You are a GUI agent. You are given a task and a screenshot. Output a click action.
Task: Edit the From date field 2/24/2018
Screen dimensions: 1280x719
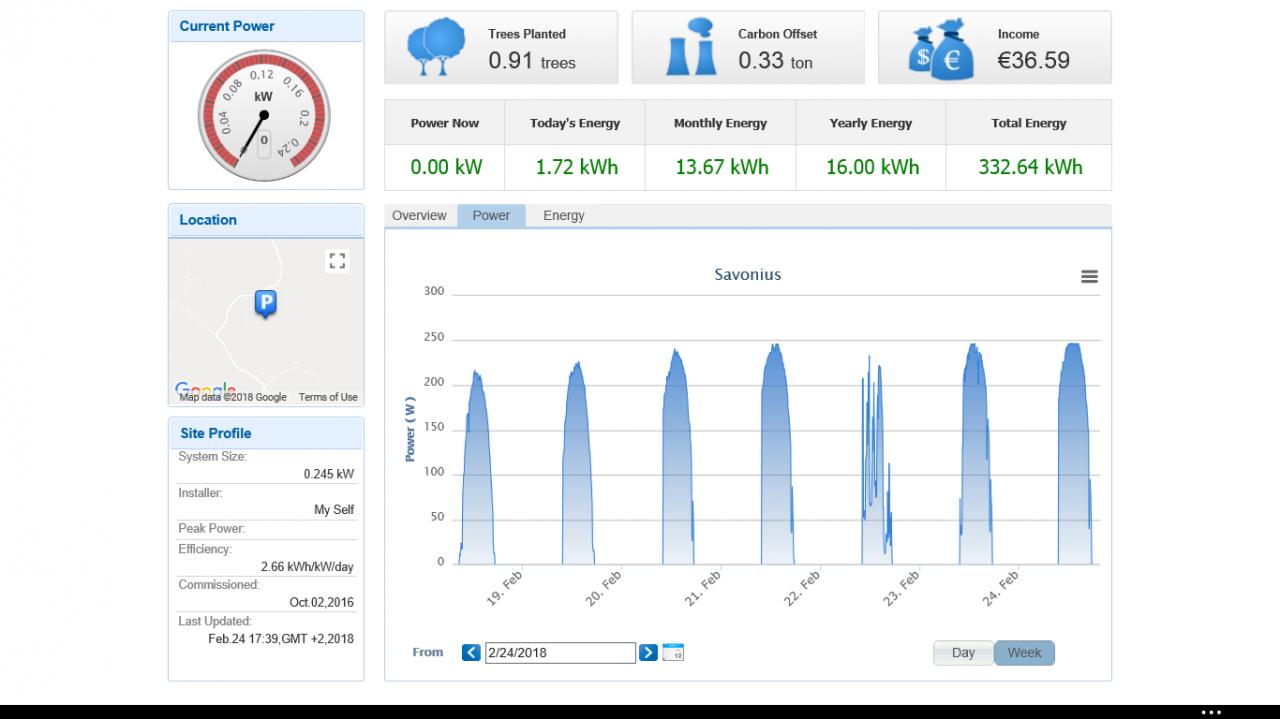click(x=560, y=653)
